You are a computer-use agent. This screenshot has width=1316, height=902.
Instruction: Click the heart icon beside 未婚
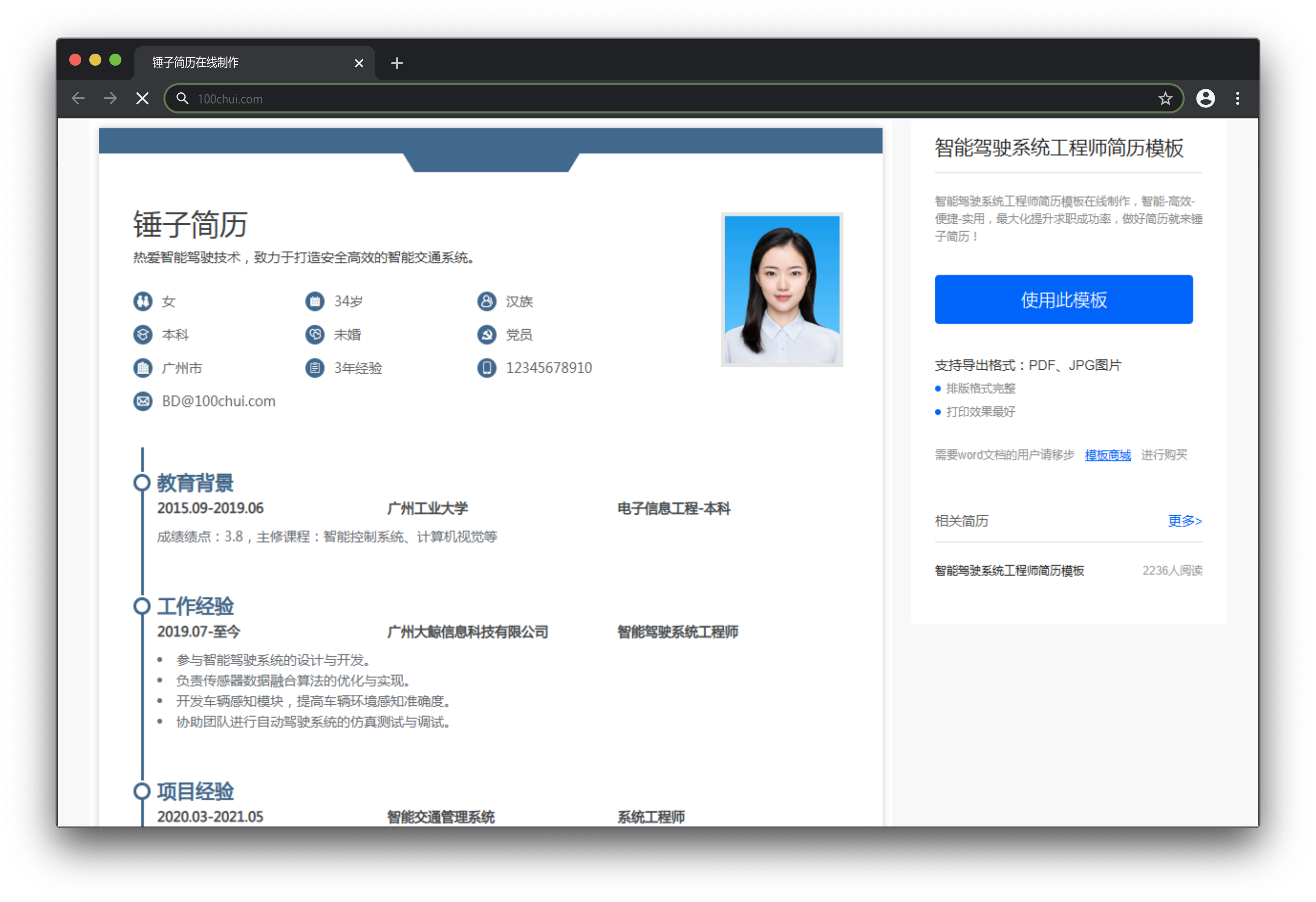coord(315,335)
